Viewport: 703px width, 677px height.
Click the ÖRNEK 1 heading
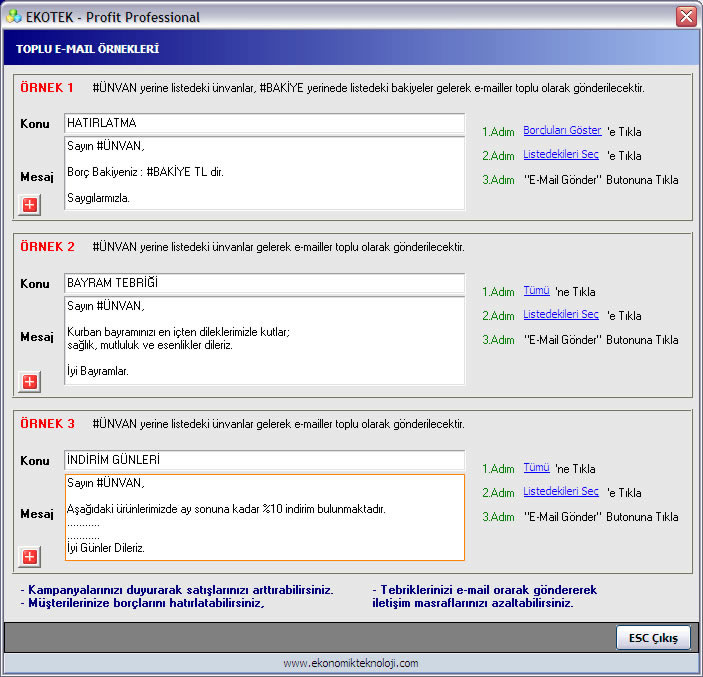tap(47, 88)
